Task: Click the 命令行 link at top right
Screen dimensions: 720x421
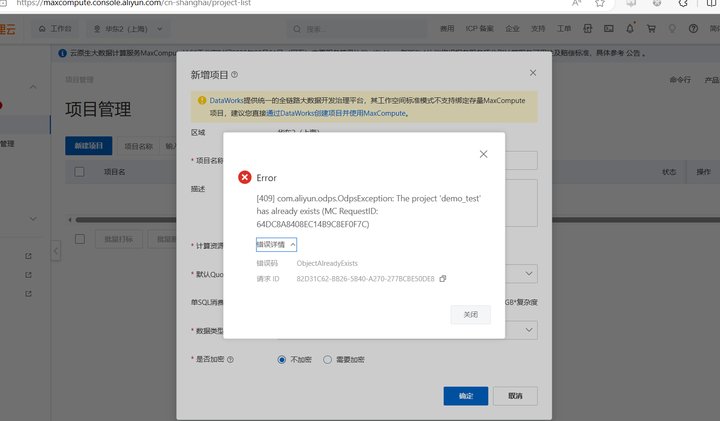Action: [x=680, y=80]
